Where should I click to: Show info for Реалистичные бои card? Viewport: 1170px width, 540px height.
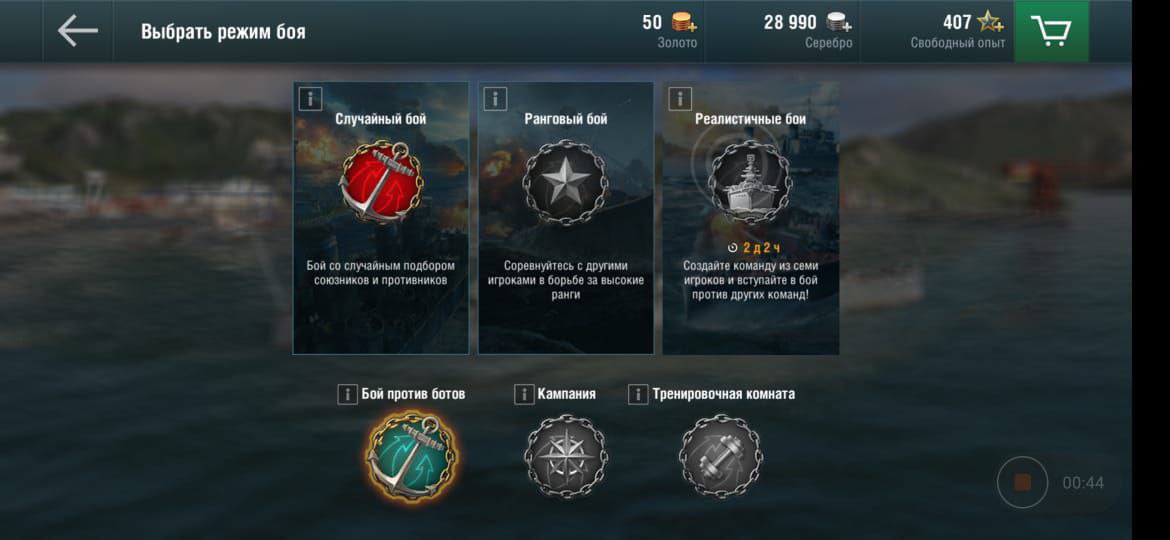[680, 98]
